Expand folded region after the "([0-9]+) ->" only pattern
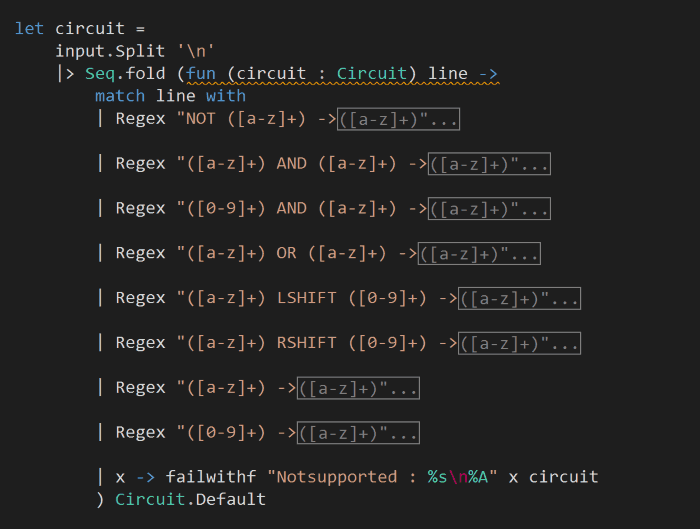700x529 pixels. (x=358, y=432)
